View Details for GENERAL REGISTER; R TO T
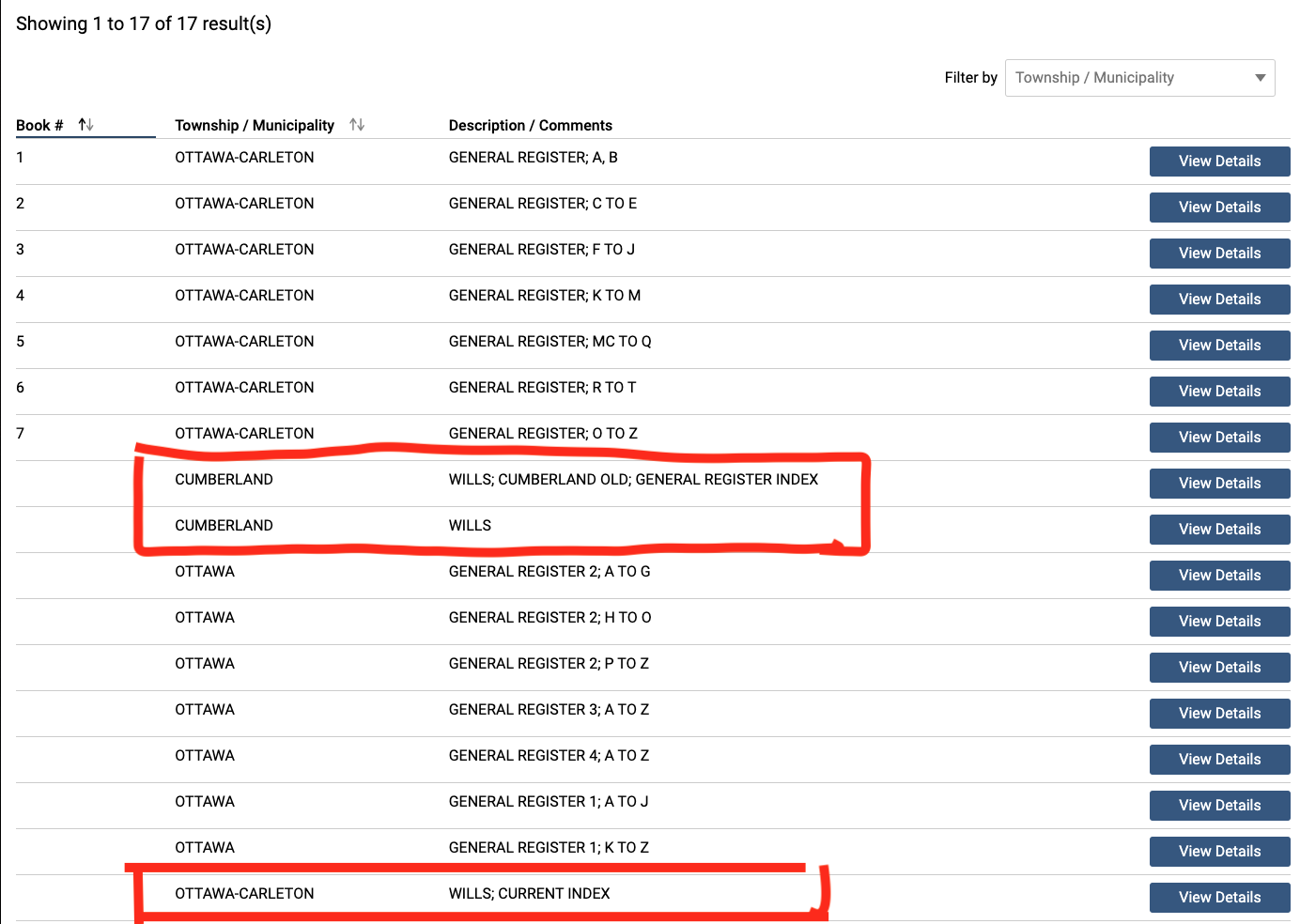Image resolution: width=1300 pixels, height=924 pixels. pyautogui.click(x=1219, y=392)
